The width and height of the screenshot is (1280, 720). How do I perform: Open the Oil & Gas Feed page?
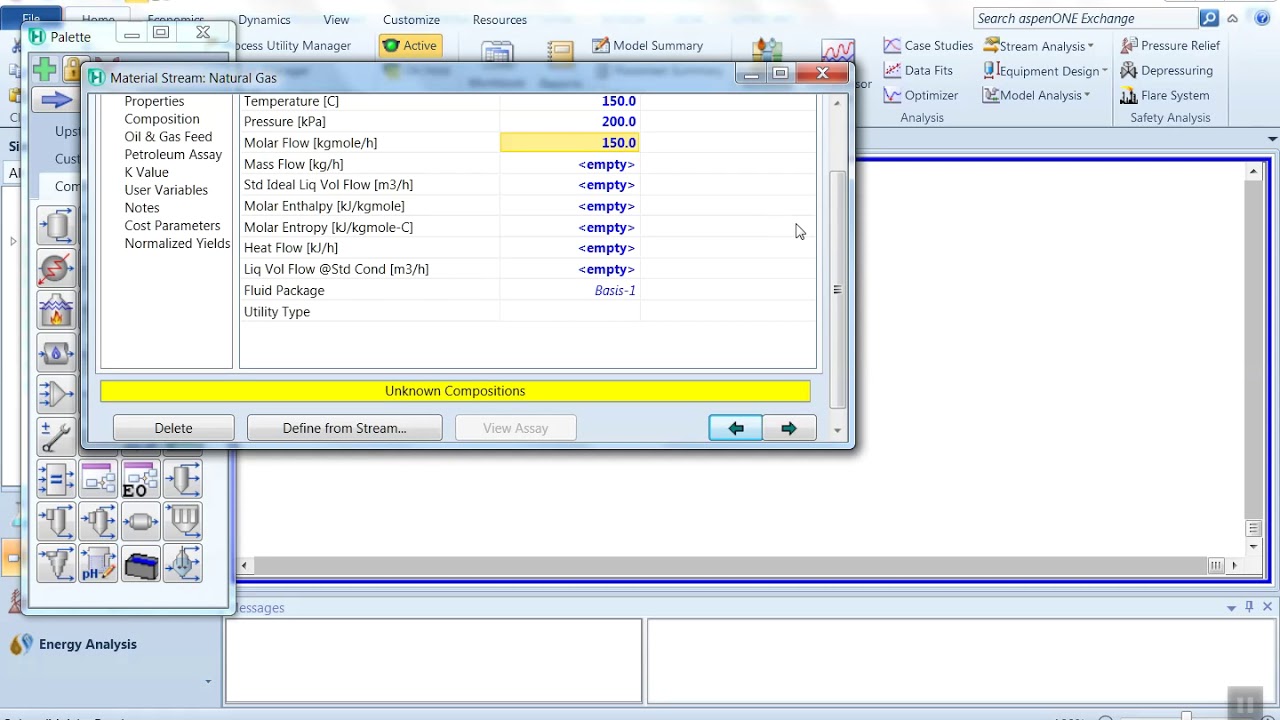(168, 136)
